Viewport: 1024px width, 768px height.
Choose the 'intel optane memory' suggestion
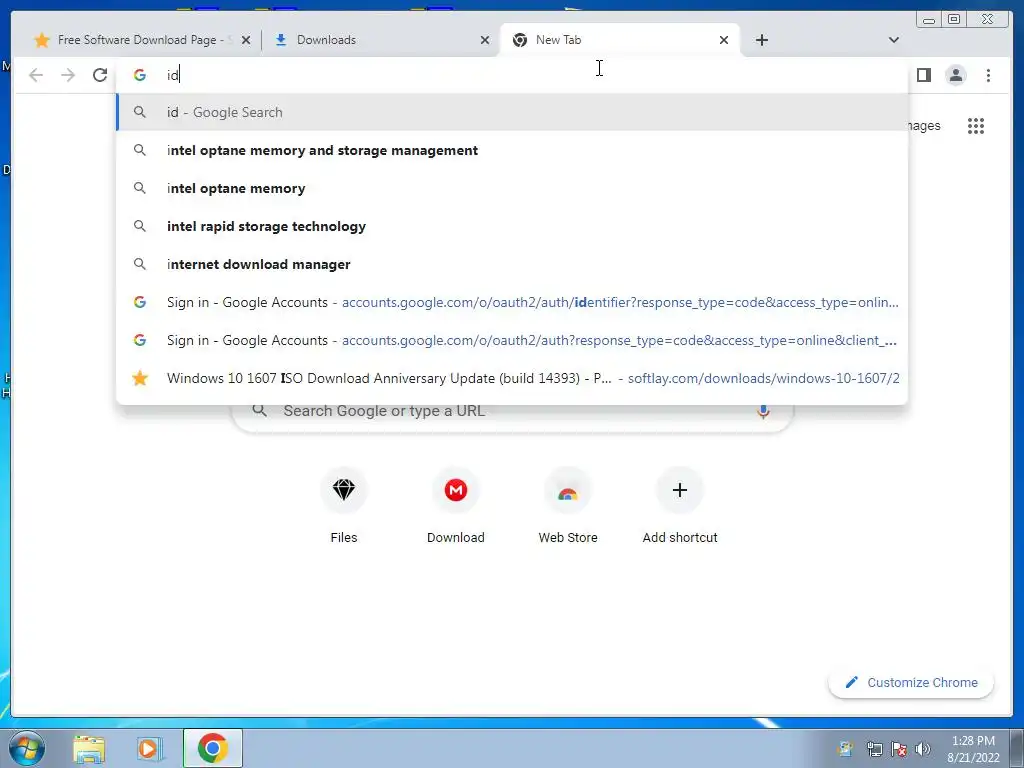click(x=512, y=188)
